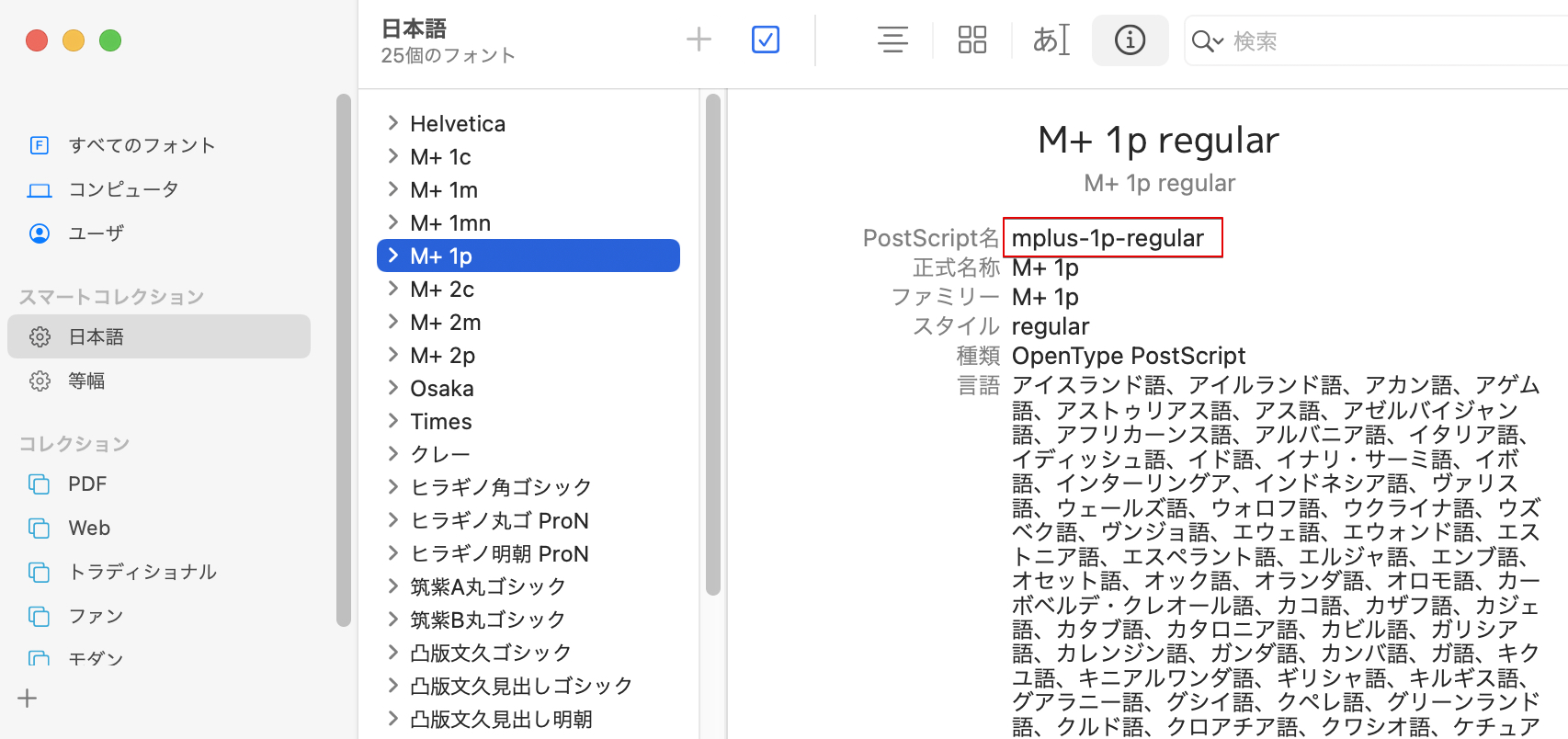Switch to grid view icon
1568x739 pixels.
coord(971,40)
